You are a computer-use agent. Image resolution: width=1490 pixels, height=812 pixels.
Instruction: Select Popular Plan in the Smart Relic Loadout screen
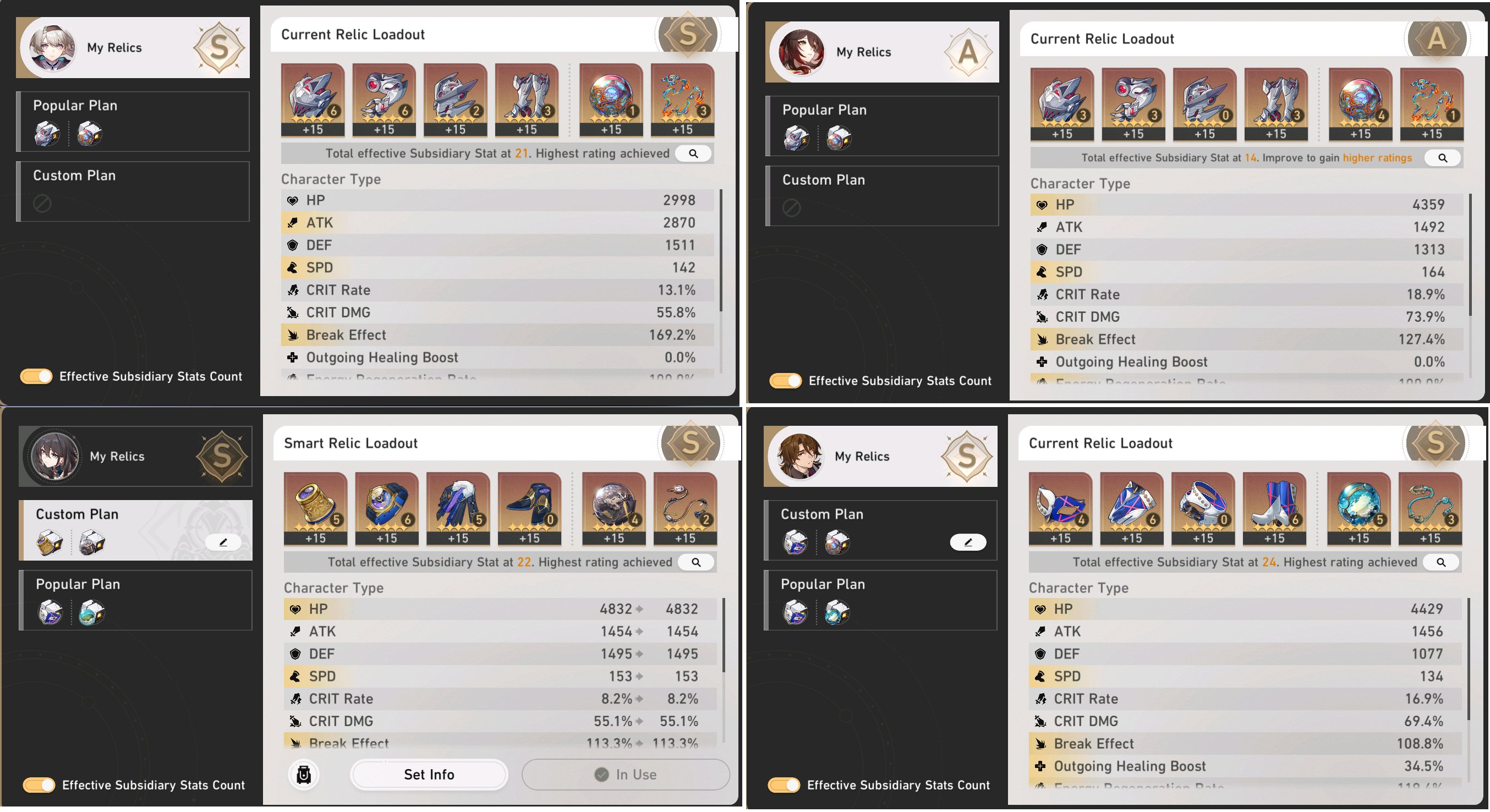click(x=135, y=600)
